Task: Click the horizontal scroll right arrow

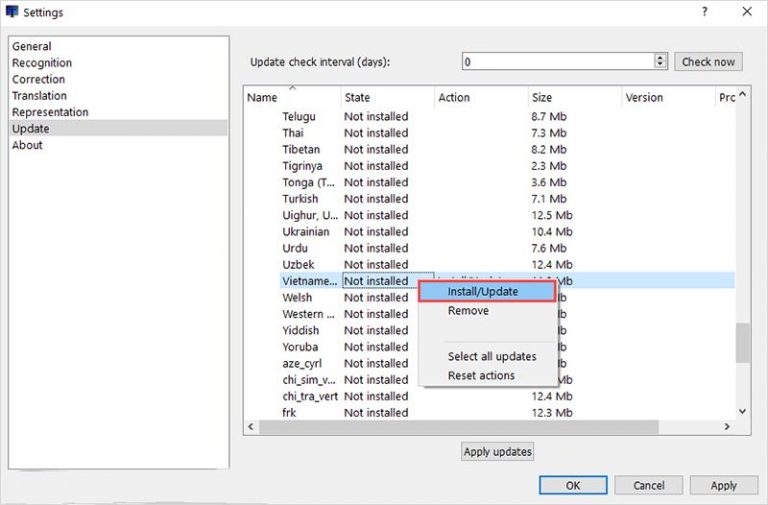Action: pos(727,427)
